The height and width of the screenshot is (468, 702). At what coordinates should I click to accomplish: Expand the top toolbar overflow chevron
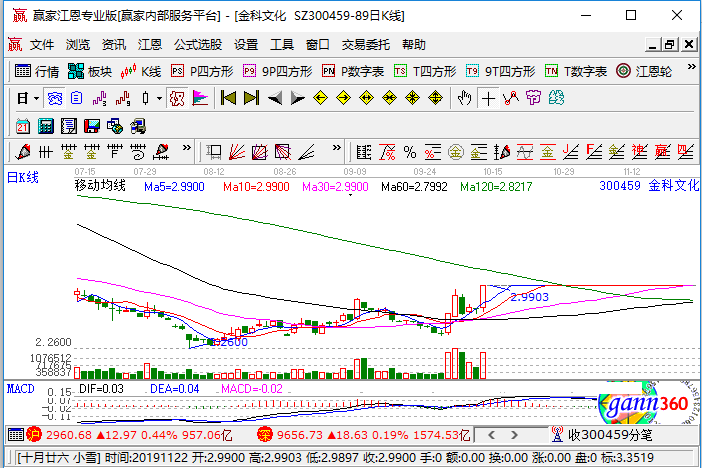click(691, 67)
